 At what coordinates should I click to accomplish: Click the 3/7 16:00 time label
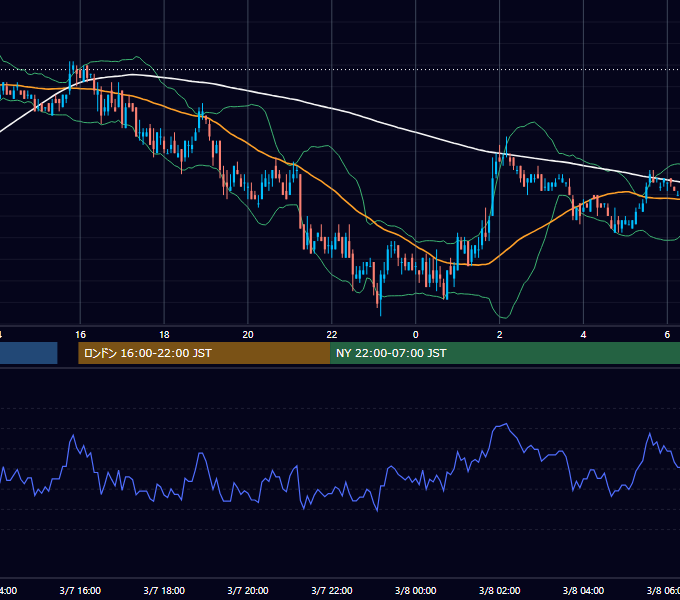pyautogui.click(x=80, y=590)
